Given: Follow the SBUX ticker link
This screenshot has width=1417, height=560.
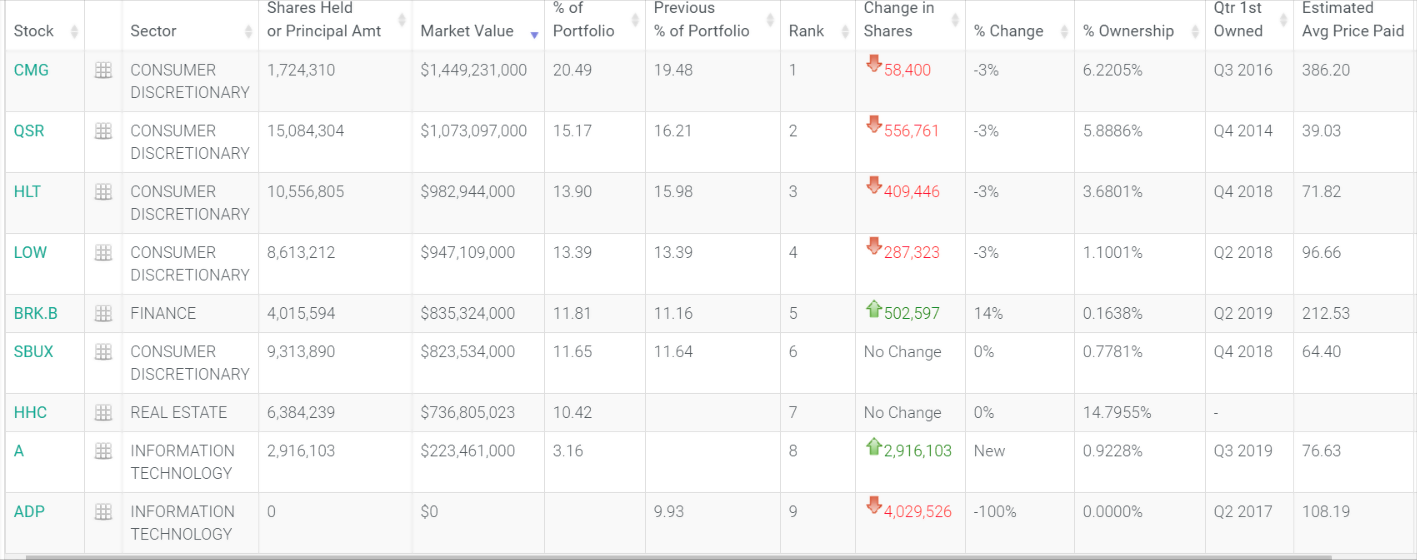Looking at the screenshot, I should point(34,352).
